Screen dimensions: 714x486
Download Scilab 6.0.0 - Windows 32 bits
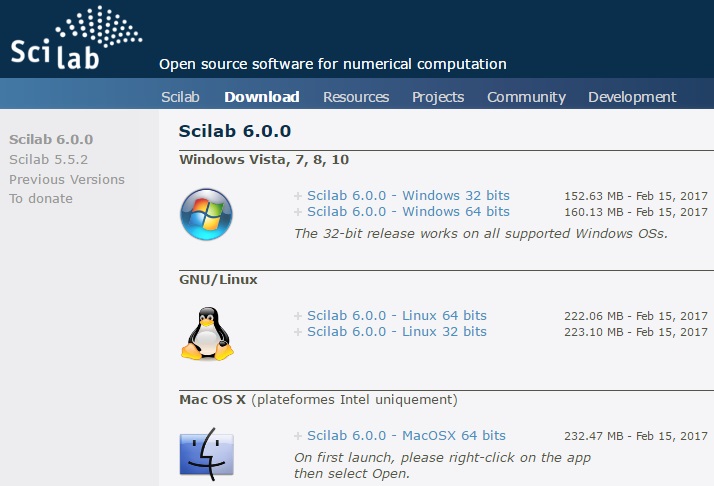[408, 195]
